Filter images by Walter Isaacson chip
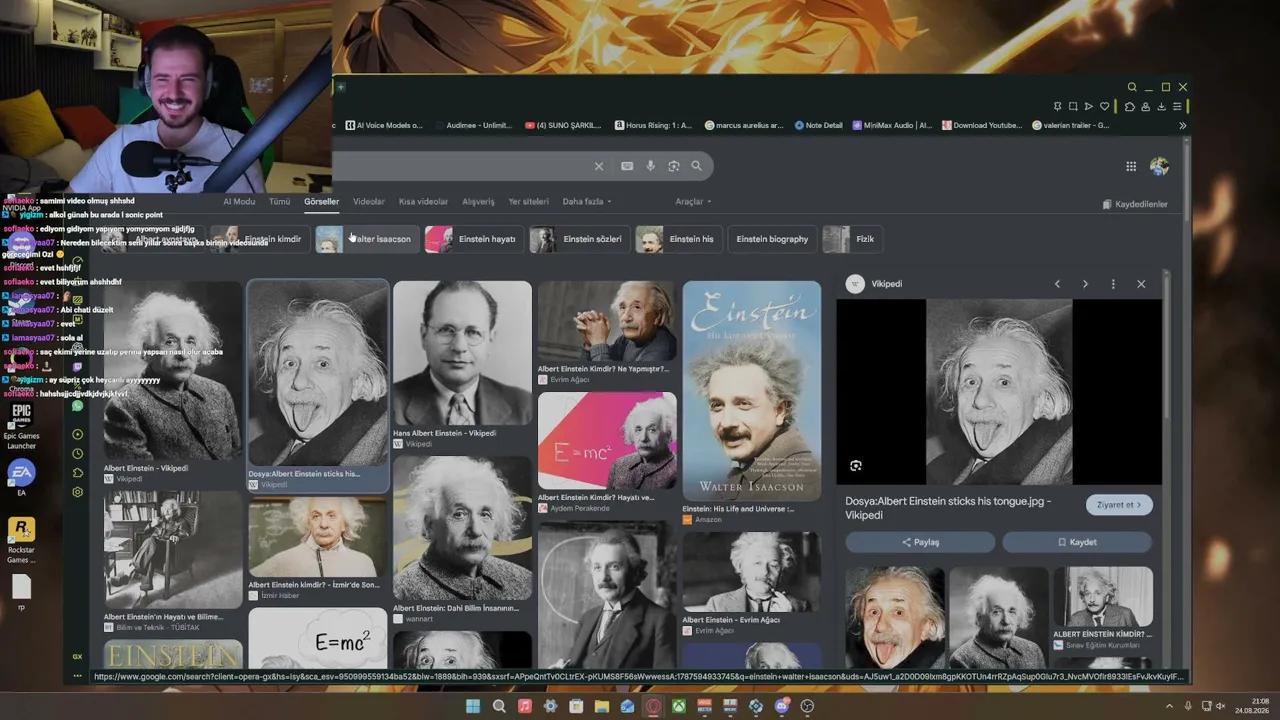This screenshot has height=720, width=1280. tap(366, 240)
